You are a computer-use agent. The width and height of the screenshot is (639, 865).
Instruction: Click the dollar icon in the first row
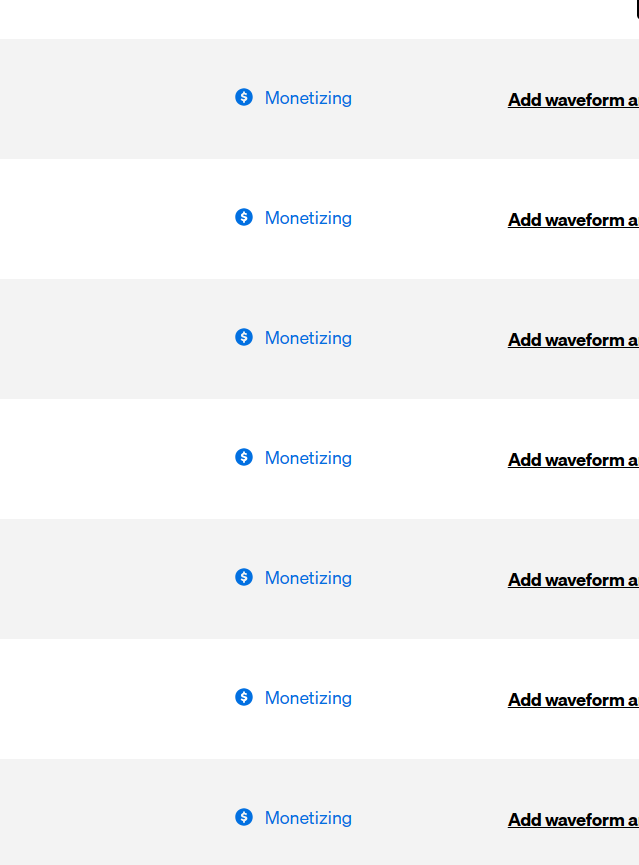tap(244, 97)
